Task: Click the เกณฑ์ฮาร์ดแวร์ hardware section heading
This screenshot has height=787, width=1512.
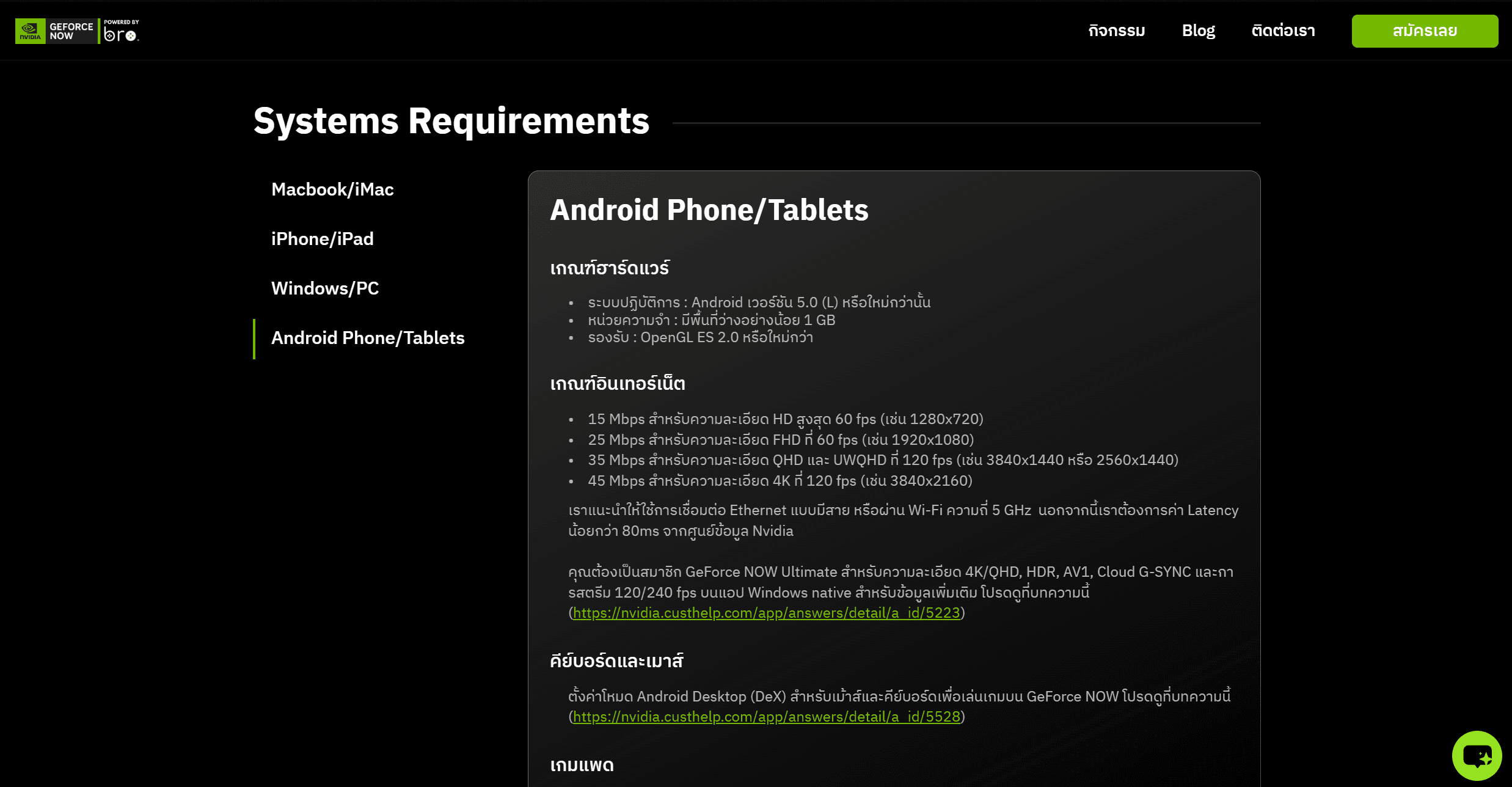Action: [610, 268]
